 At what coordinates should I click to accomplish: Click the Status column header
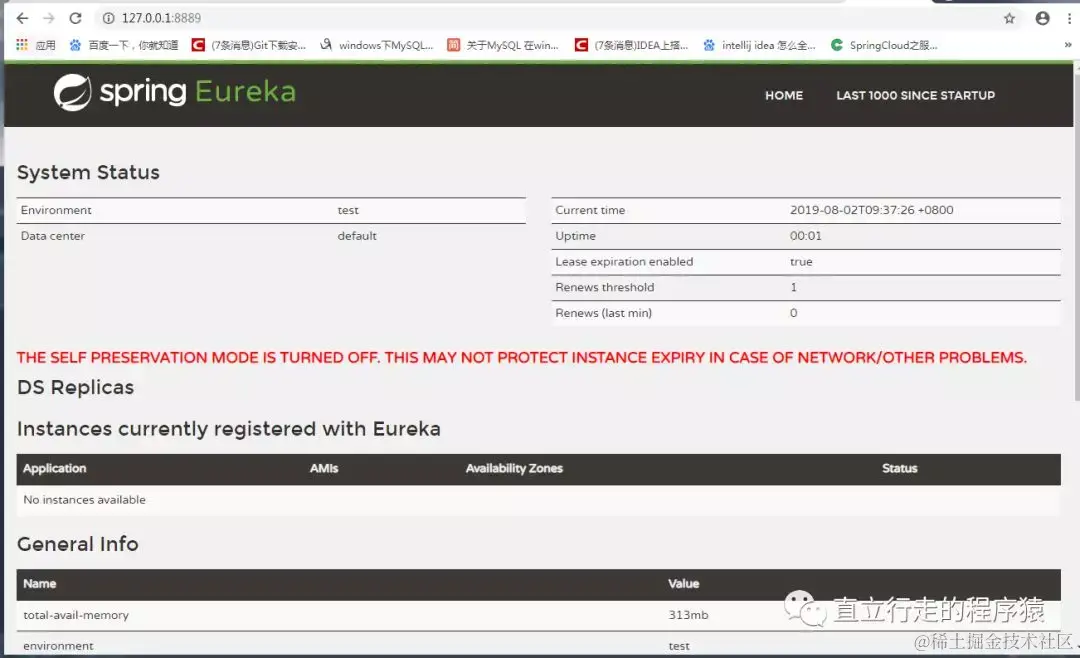click(900, 469)
